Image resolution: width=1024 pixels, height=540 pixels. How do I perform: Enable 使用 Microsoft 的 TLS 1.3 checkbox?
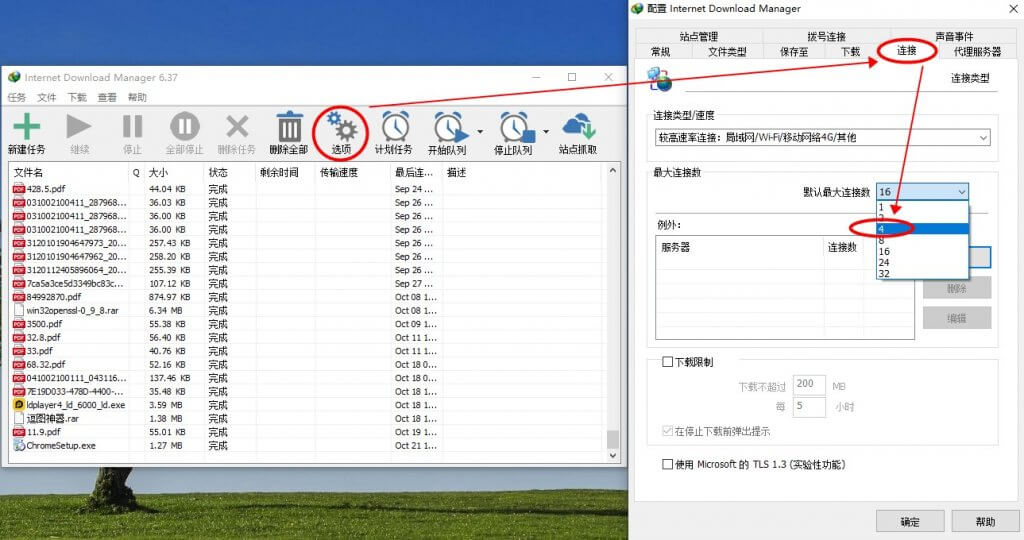[x=667, y=464]
